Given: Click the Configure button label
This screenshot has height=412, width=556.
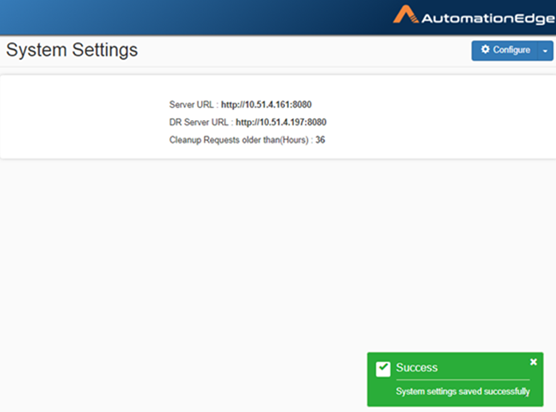Looking at the screenshot, I should (x=512, y=50).
